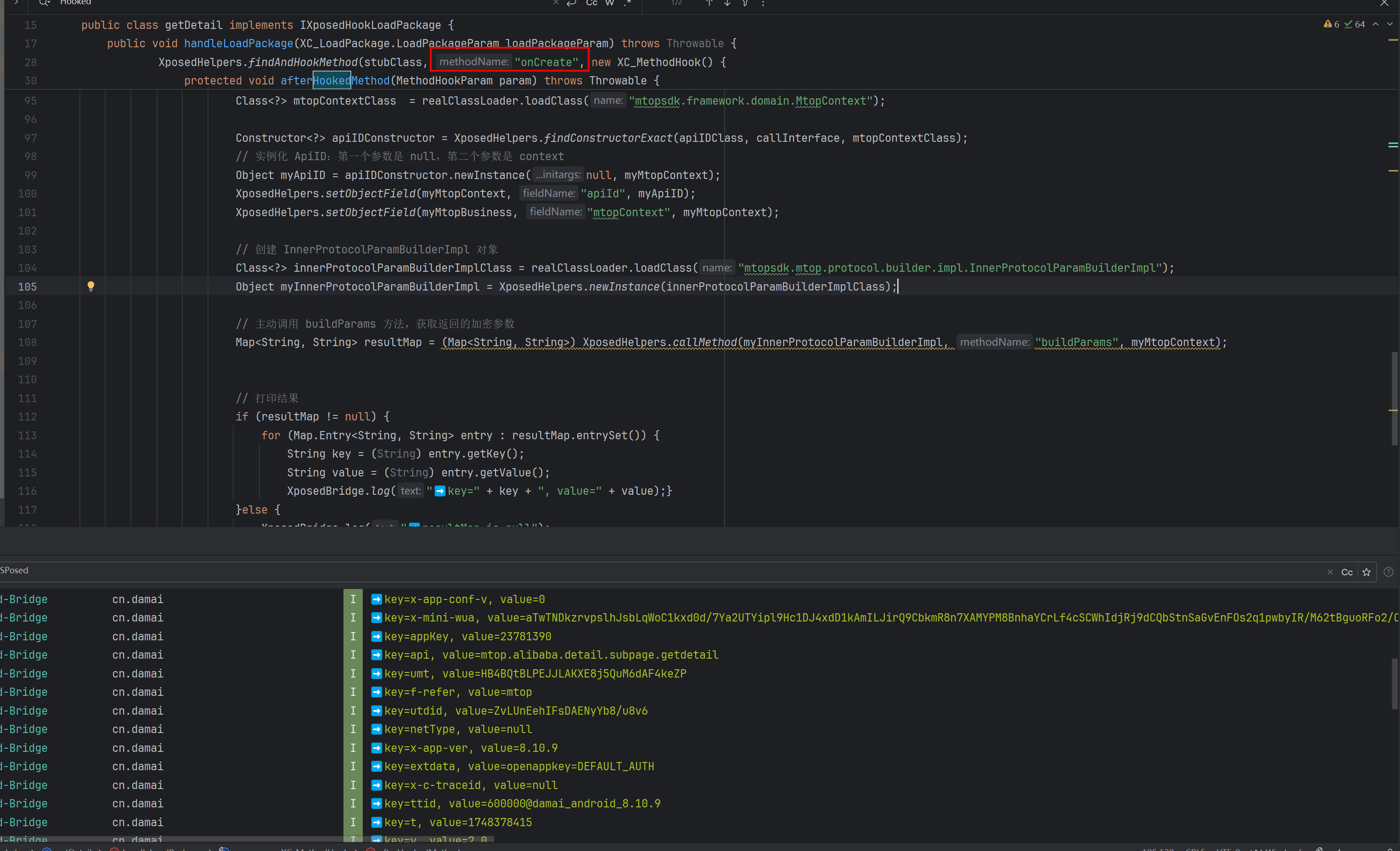Click the editor vertical scrollbar thumb

(1394, 399)
